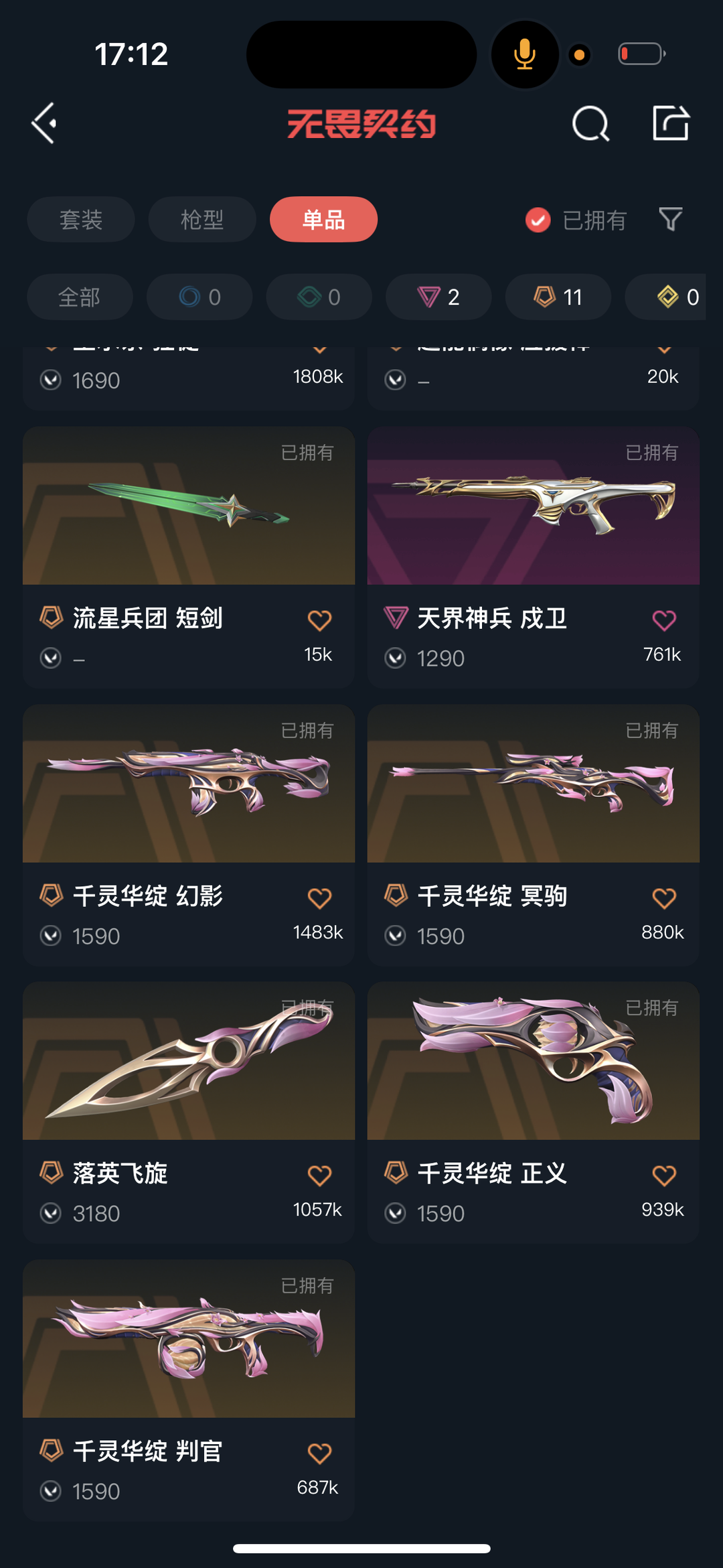
Task: Favorite 流星兵团 短剑 with heart icon
Action: pos(319,620)
